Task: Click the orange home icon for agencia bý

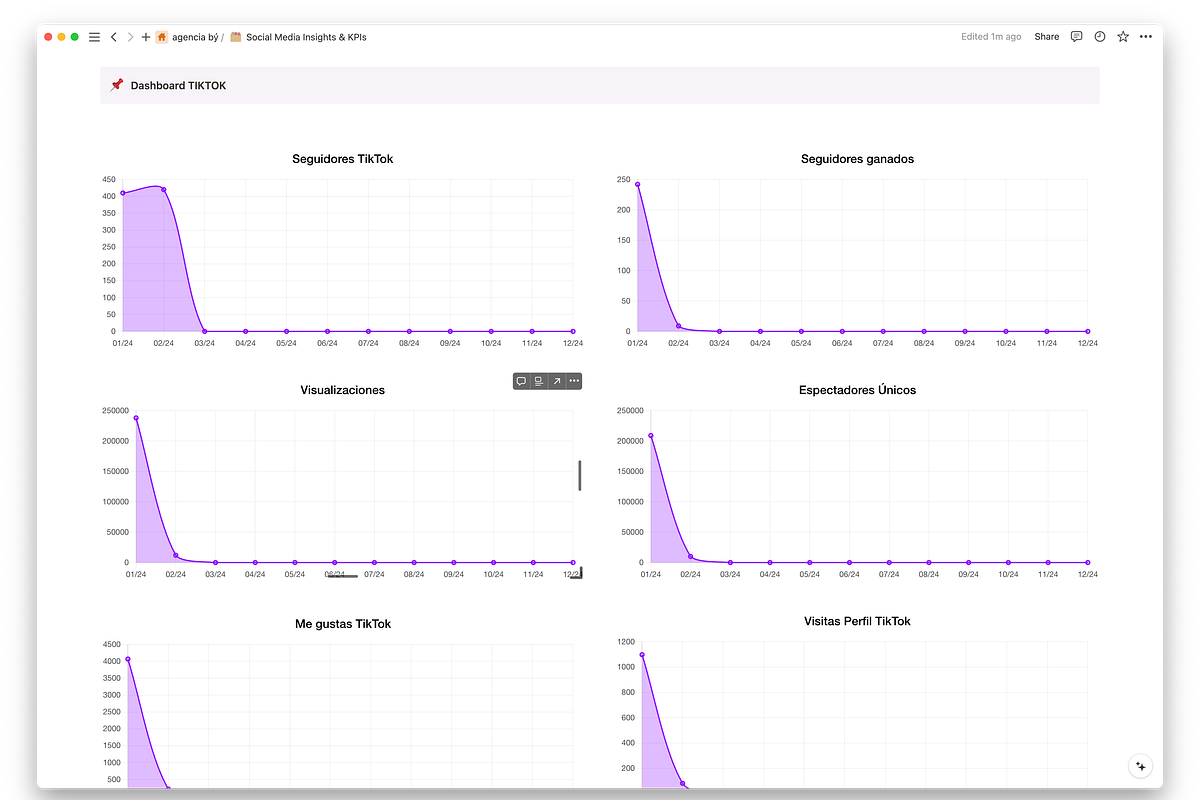Action: point(162,37)
